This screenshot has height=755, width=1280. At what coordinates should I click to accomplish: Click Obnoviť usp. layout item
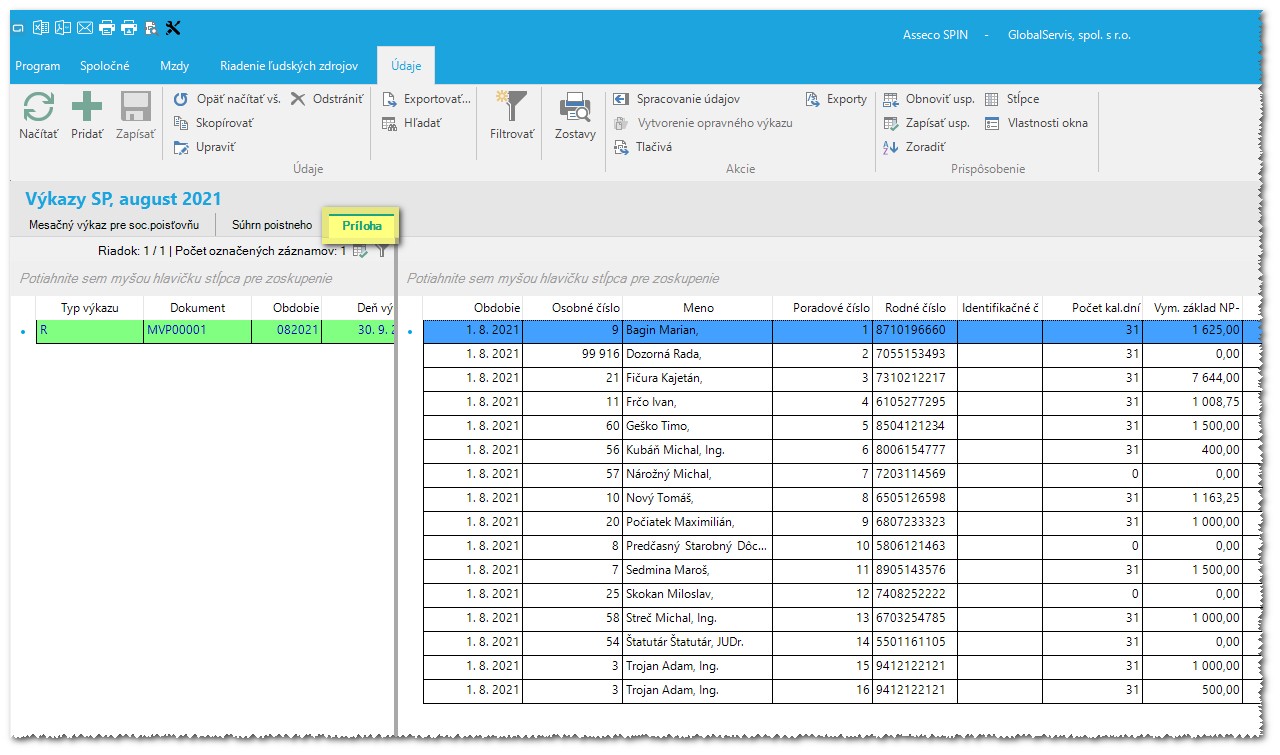coord(928,99)
